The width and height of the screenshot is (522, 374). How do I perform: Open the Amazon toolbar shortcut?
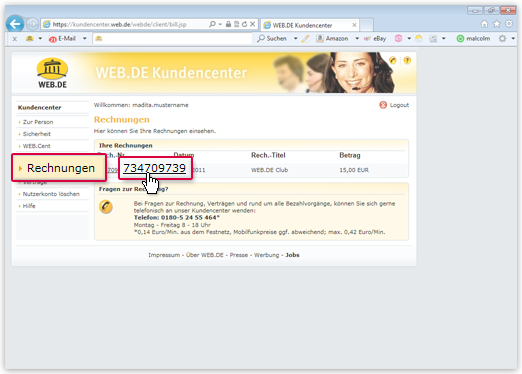(332, 39)
